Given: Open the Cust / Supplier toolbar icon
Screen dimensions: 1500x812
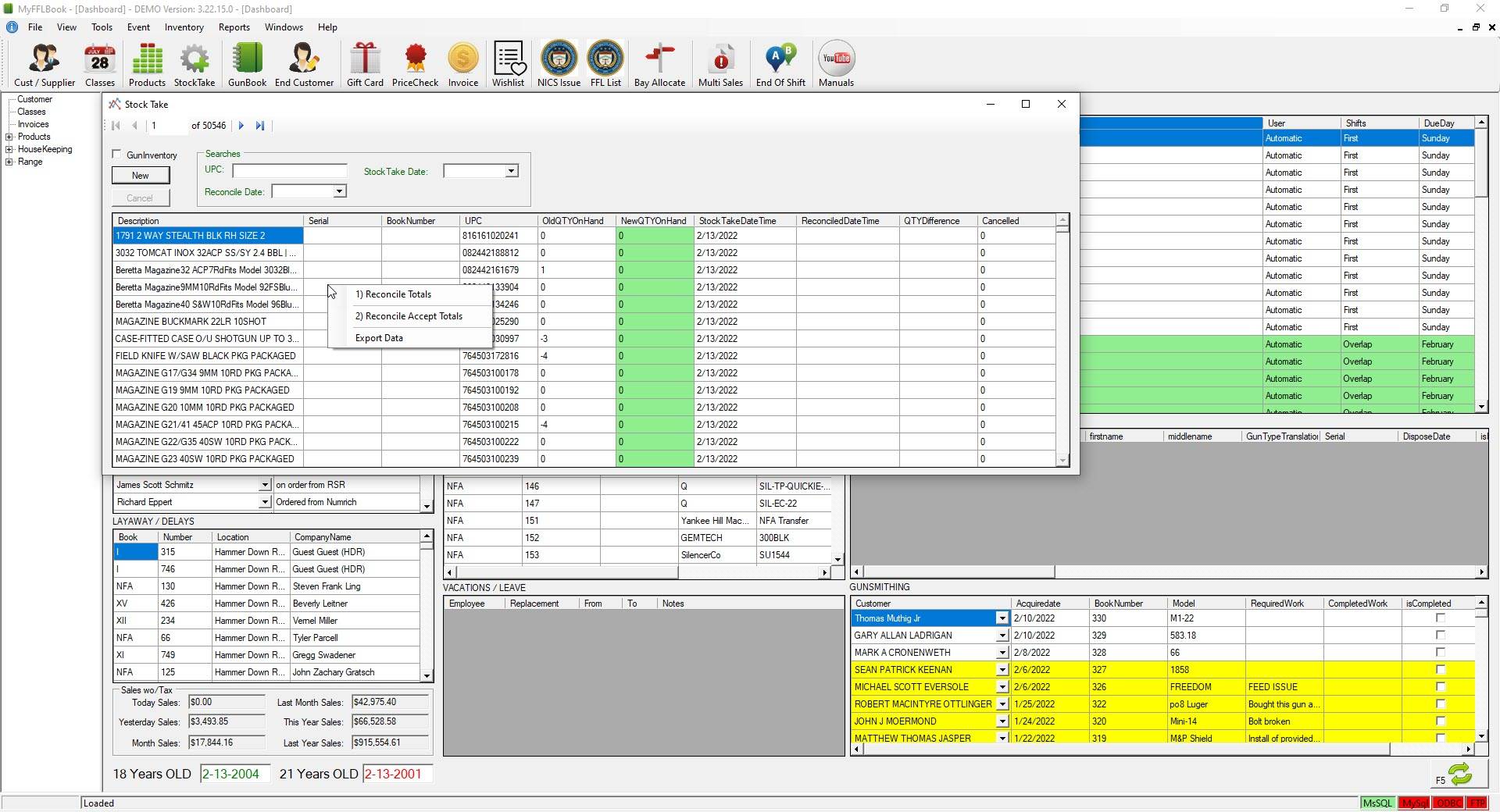Looking at the screenshot, I should 45,64.
